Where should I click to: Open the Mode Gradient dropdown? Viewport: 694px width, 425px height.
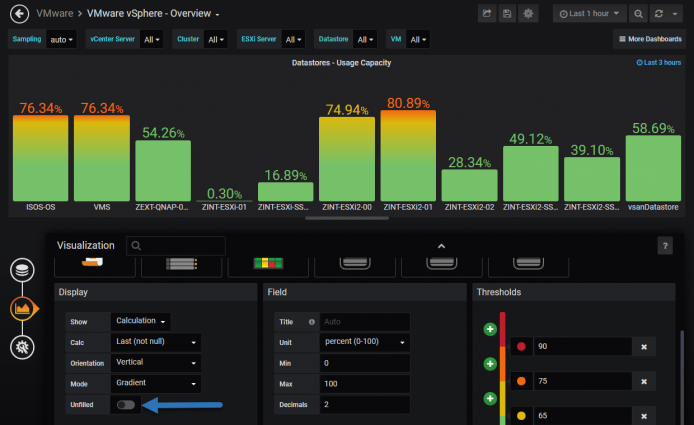tap(156, 383)
